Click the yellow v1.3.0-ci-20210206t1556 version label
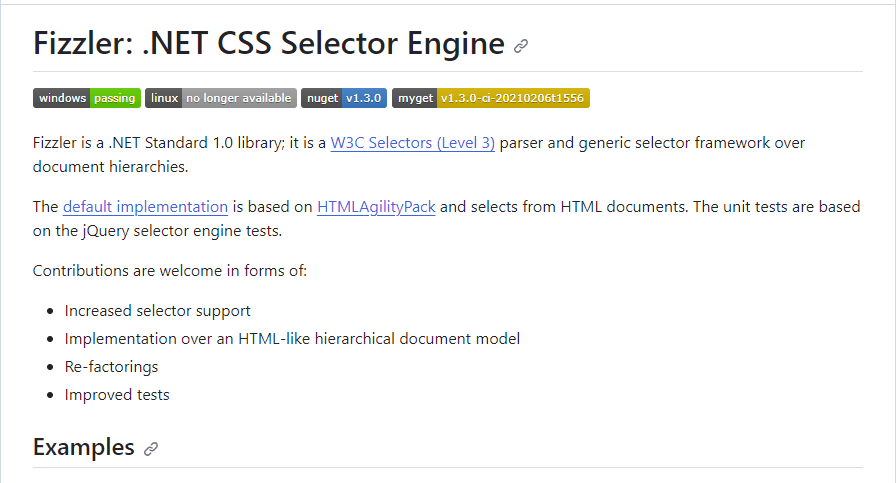 (513, 98)
